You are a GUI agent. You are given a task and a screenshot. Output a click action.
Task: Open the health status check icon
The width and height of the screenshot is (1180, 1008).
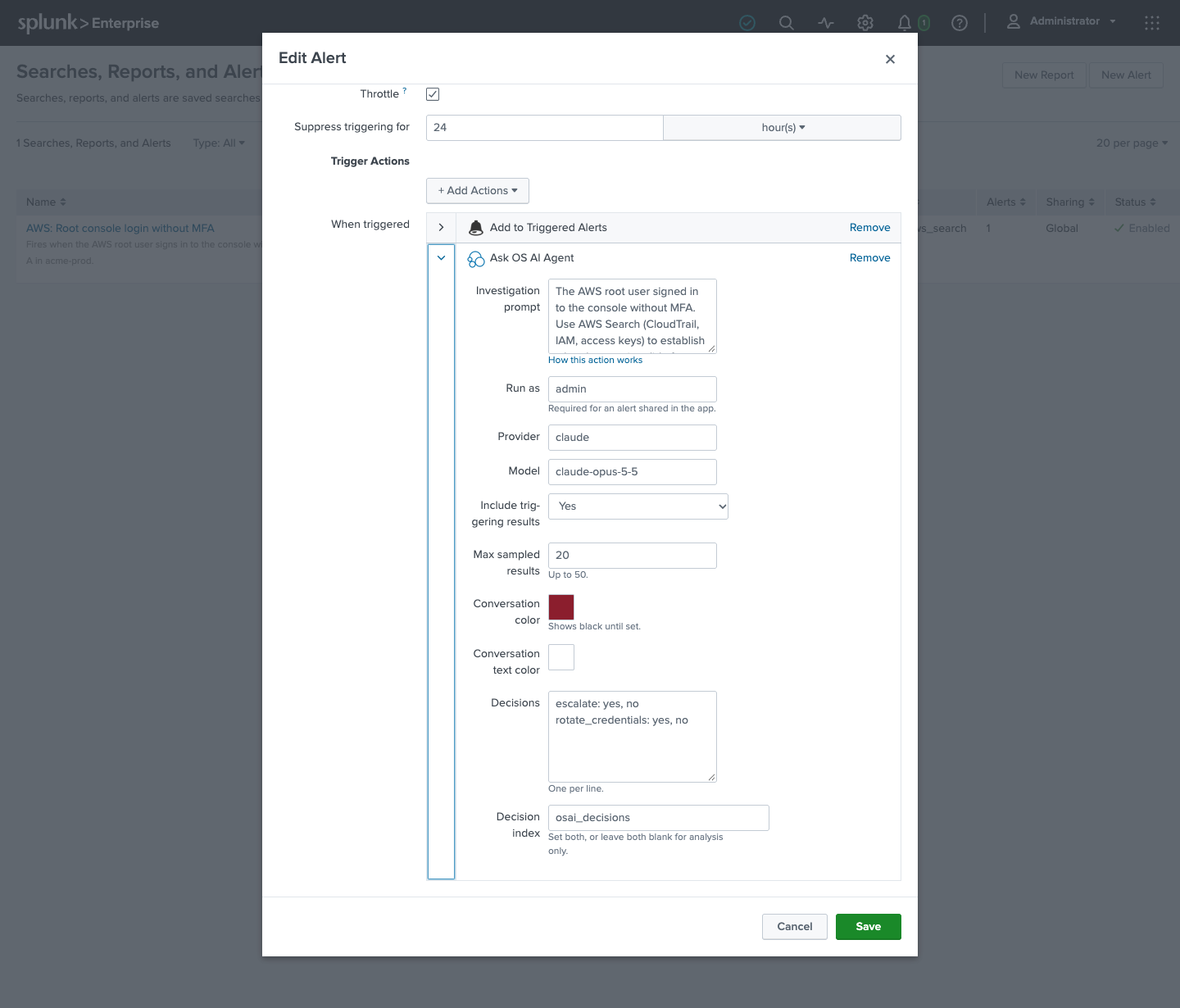(x=747, y=23)
